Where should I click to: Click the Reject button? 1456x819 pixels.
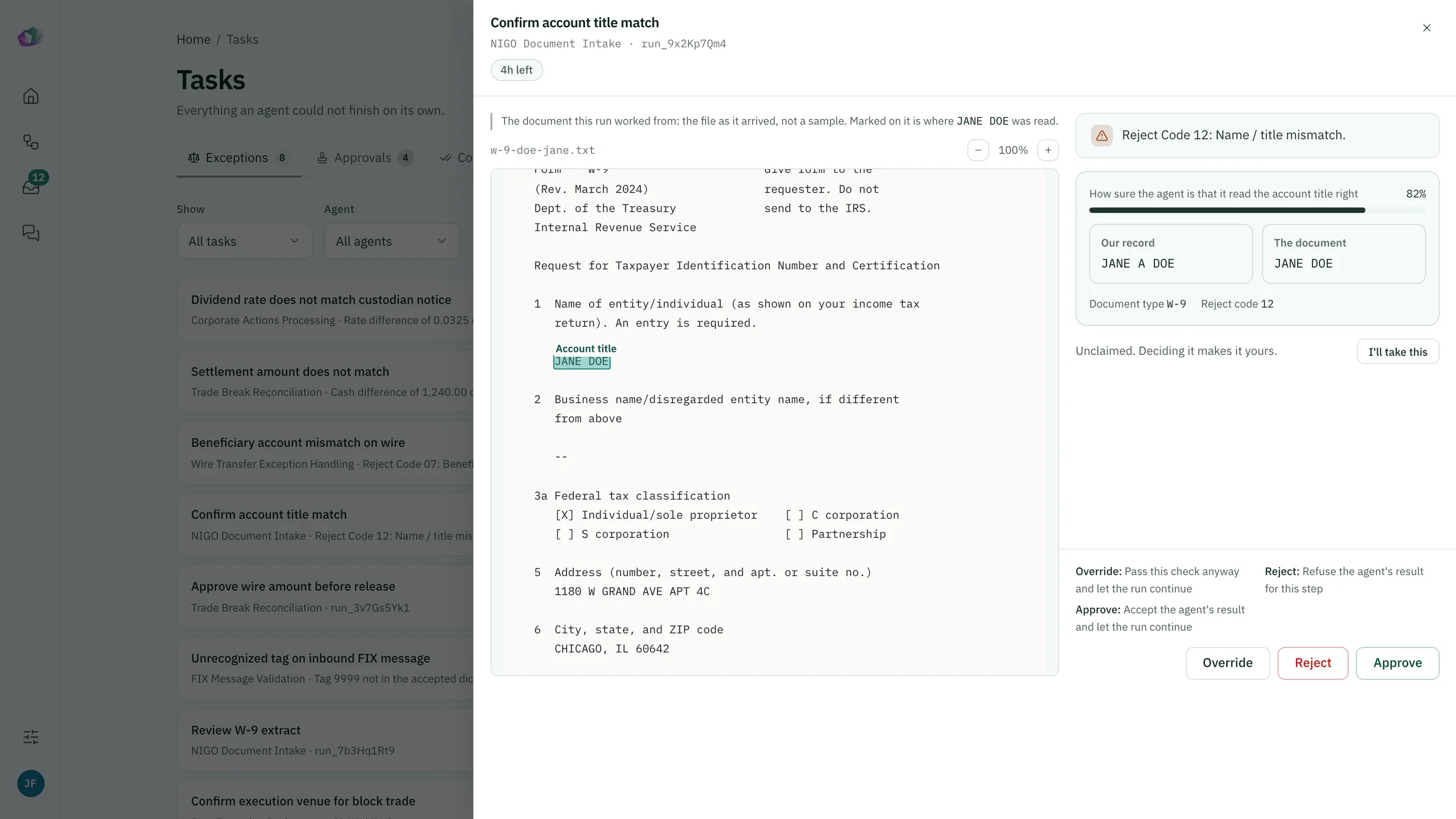click(1313, 663)
